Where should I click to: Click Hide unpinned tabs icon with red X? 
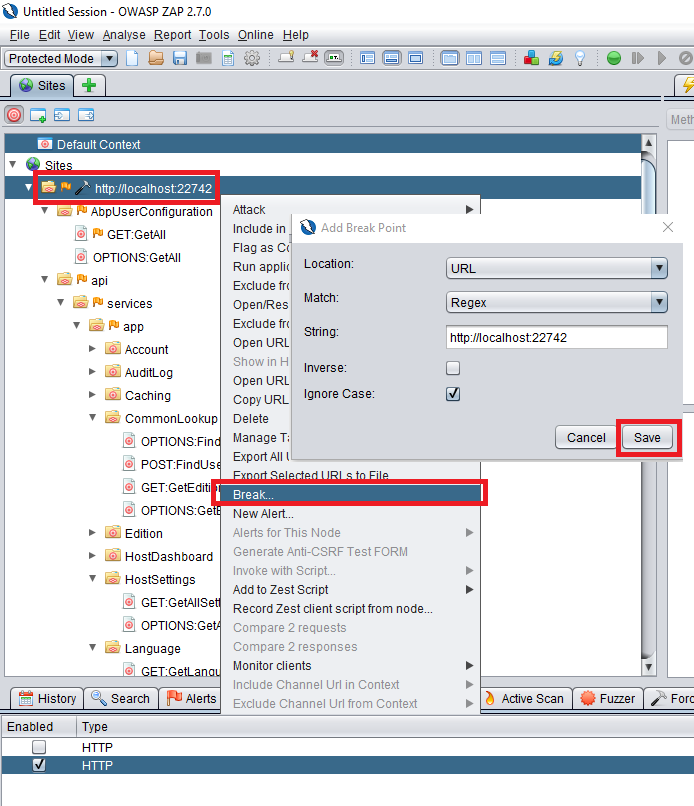(310, 57)
